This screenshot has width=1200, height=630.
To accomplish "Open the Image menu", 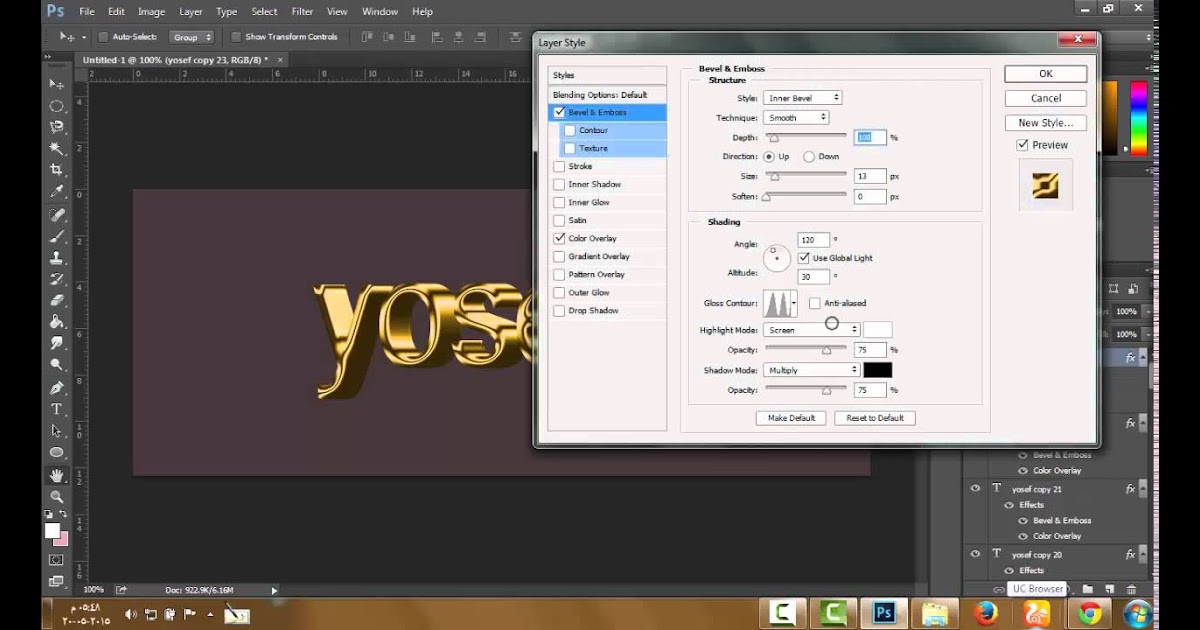I will [x=151, y=12].
